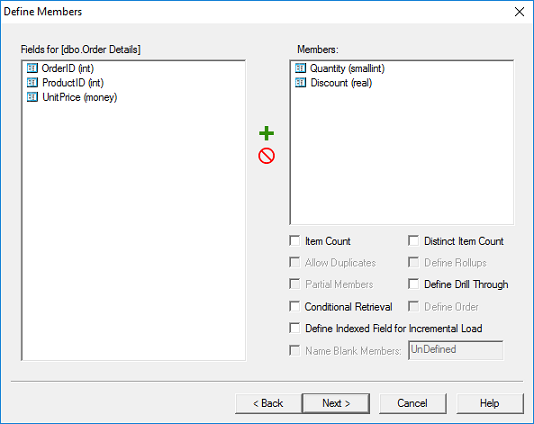Click the Discount member icon
This screenshot has width=534, height=424.
(x=300, y=83)
